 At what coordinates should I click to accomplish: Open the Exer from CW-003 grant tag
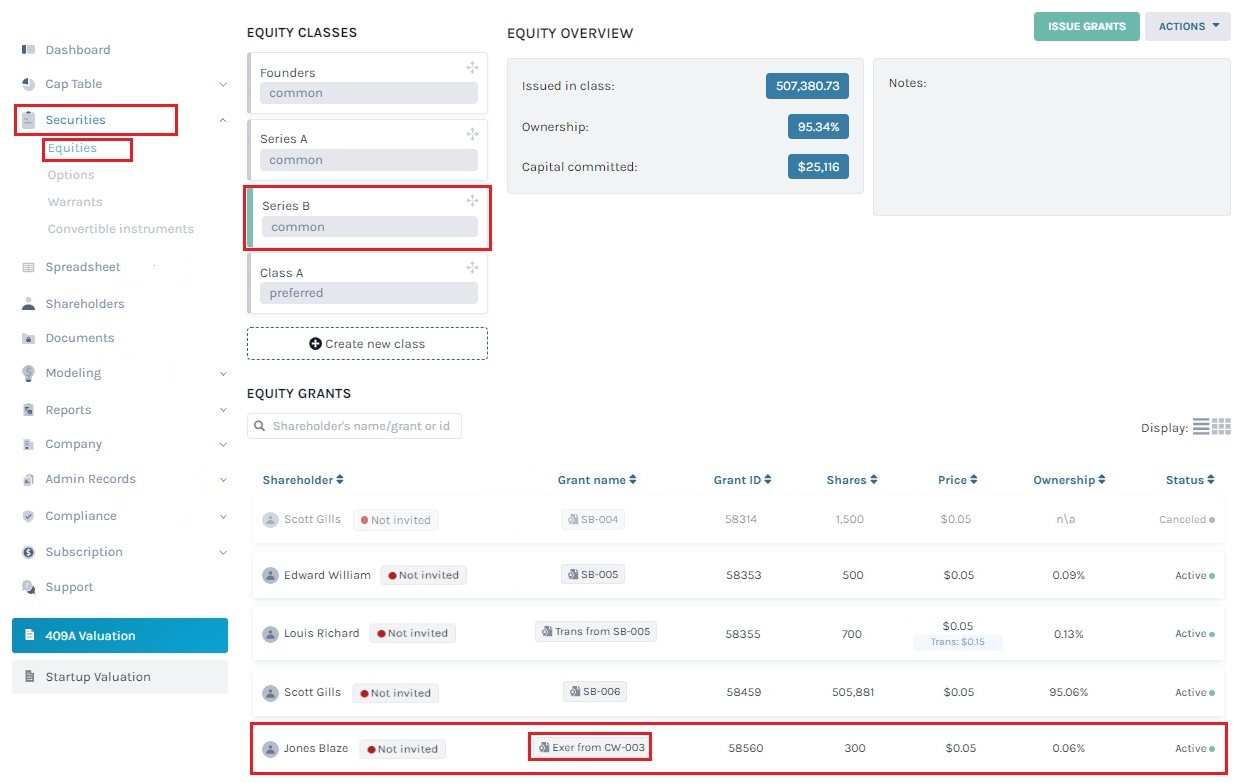point(590,747)
